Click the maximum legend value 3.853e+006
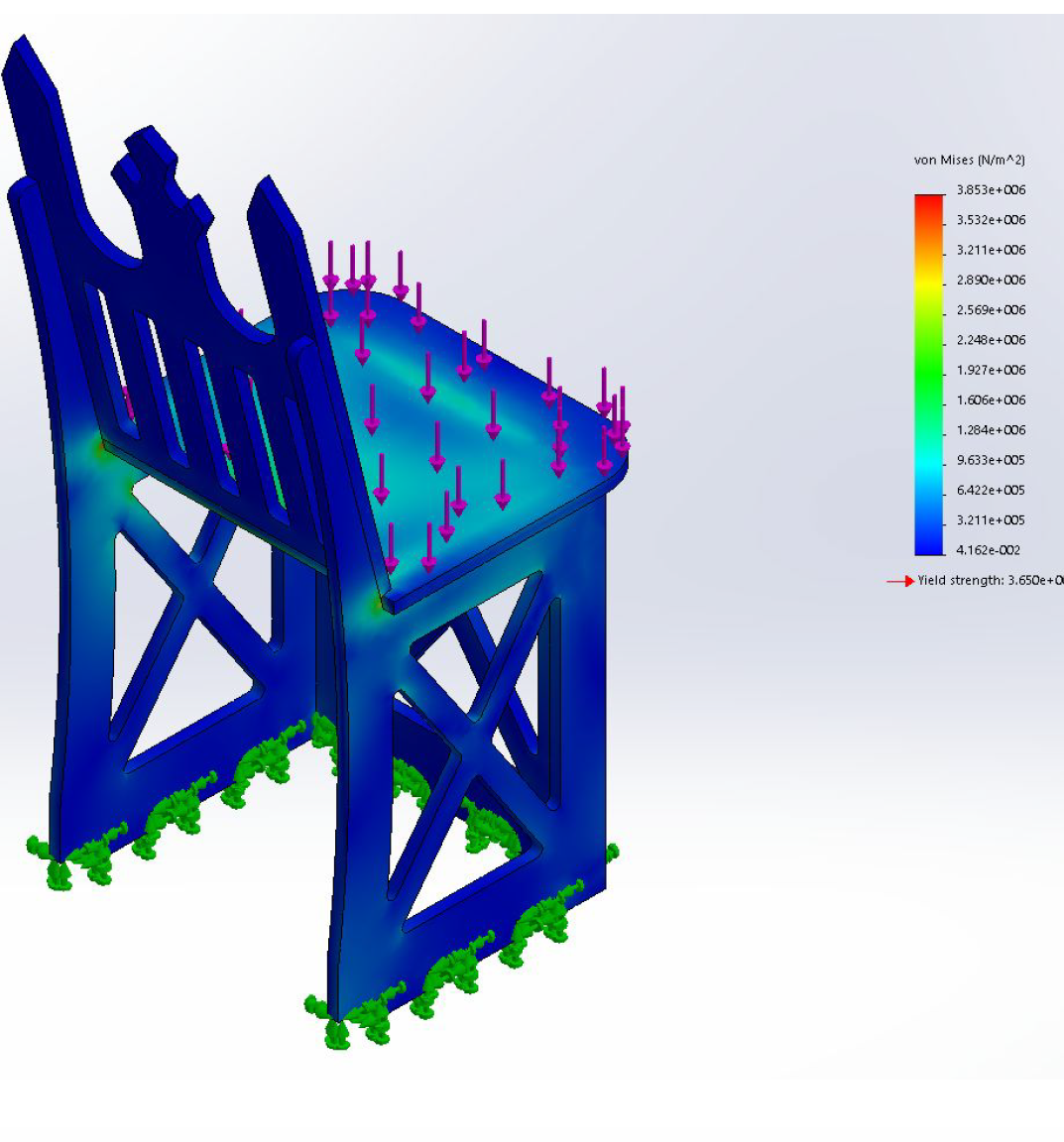Image resolution: width=1064 pixels, height=1142 pixels. click(x=991, y=189)
